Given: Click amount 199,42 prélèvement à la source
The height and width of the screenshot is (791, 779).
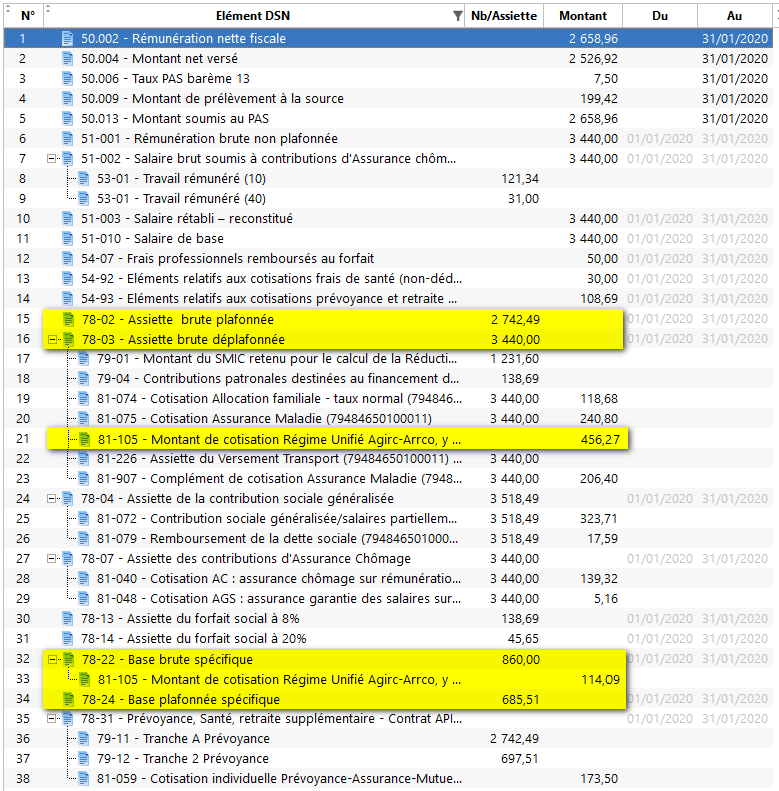Looking at the screenshot, I should [x=599, y=98].
